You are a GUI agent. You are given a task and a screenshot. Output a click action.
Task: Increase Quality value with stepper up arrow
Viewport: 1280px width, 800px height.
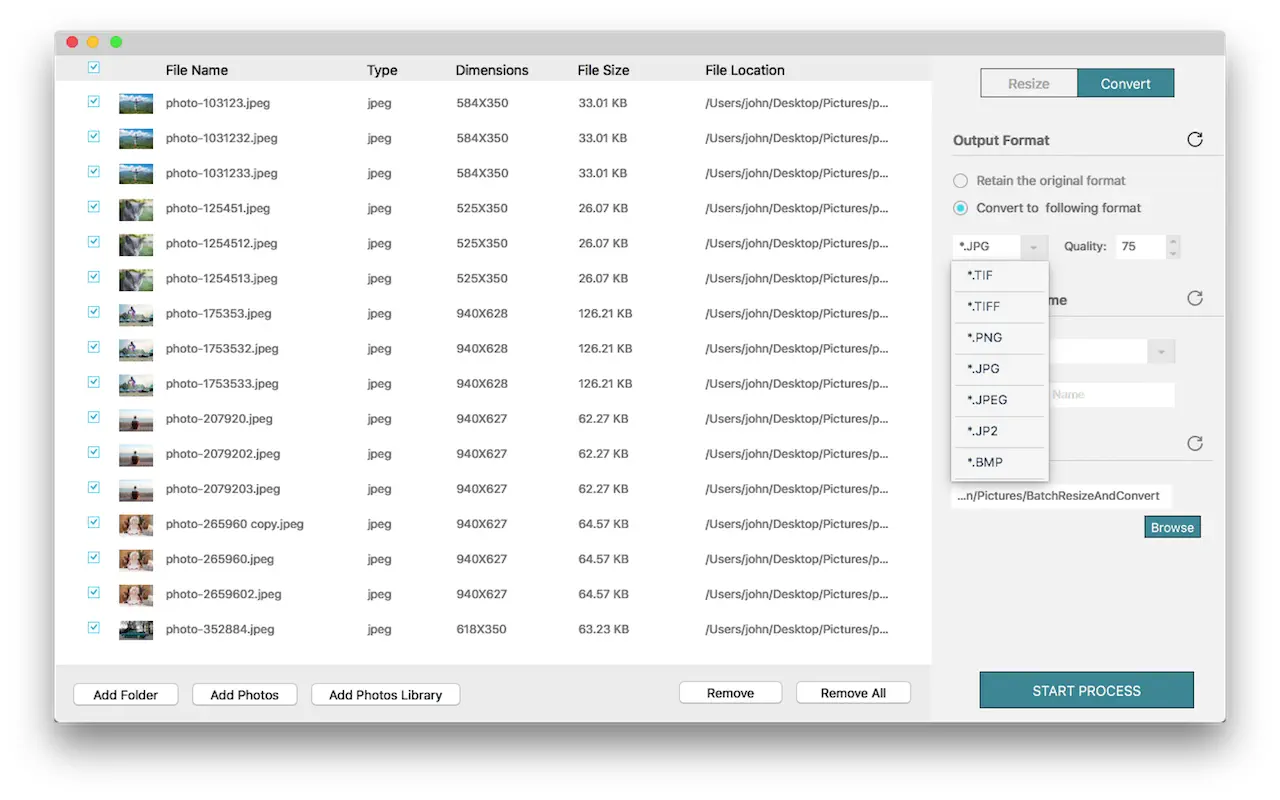point(1174,241)
